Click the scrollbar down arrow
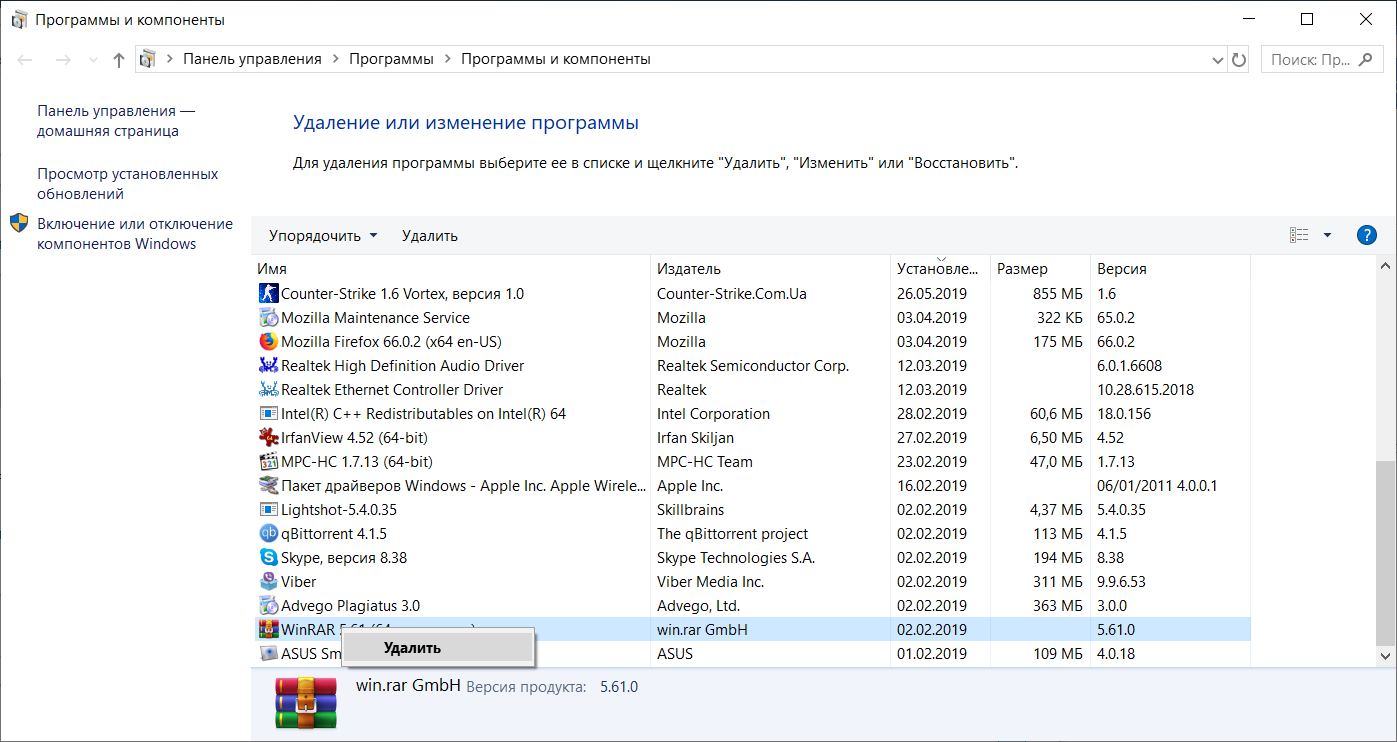Screen dimensions: 1397x742 (x=1385, y=655)
